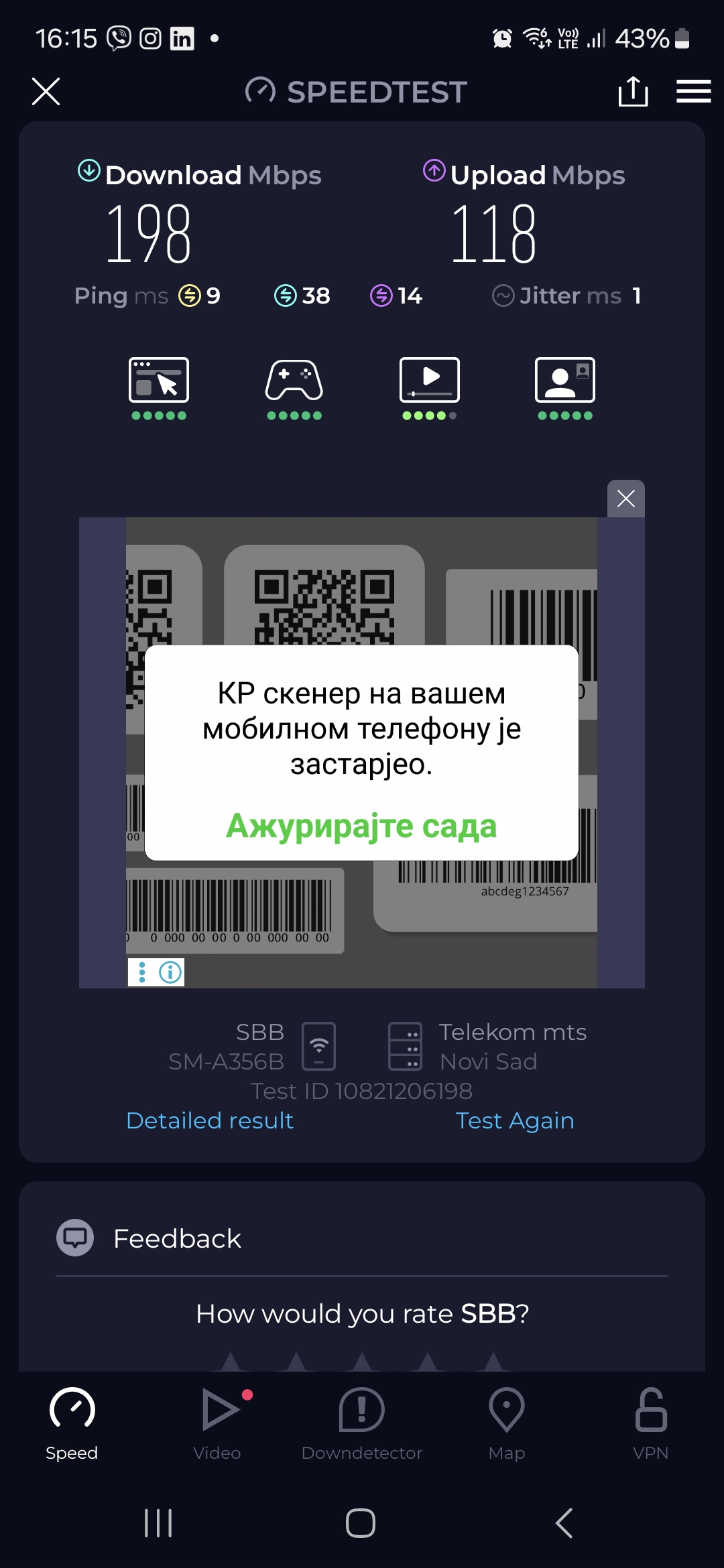Tap the Test Again link
Viewport: 724px width, 1568px height.
pyautogui.click(x=515, y=1120)
